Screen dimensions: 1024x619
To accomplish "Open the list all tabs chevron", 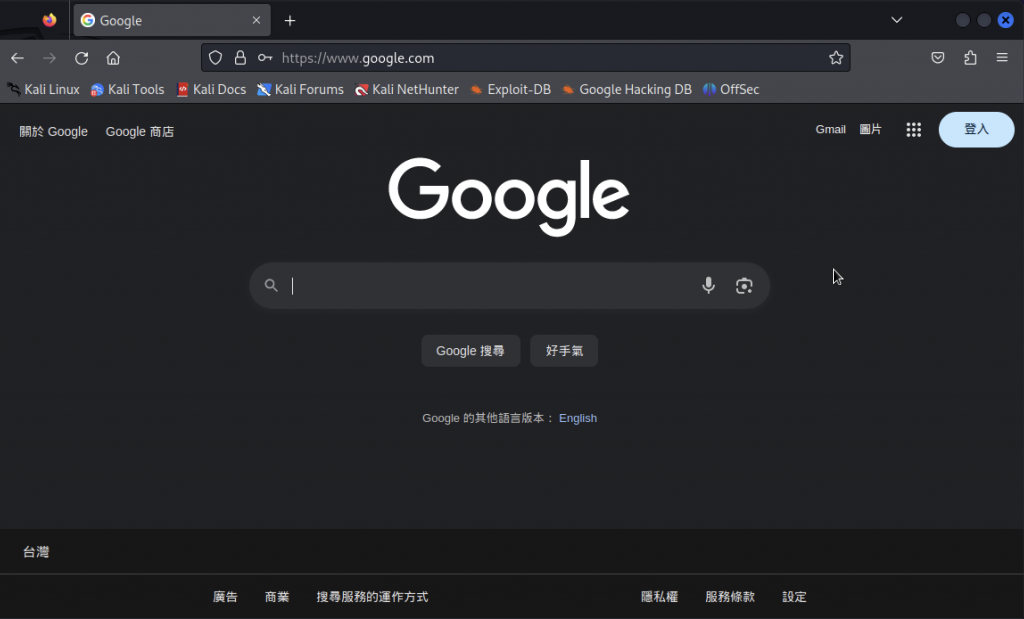I will (x=897, y=20).
